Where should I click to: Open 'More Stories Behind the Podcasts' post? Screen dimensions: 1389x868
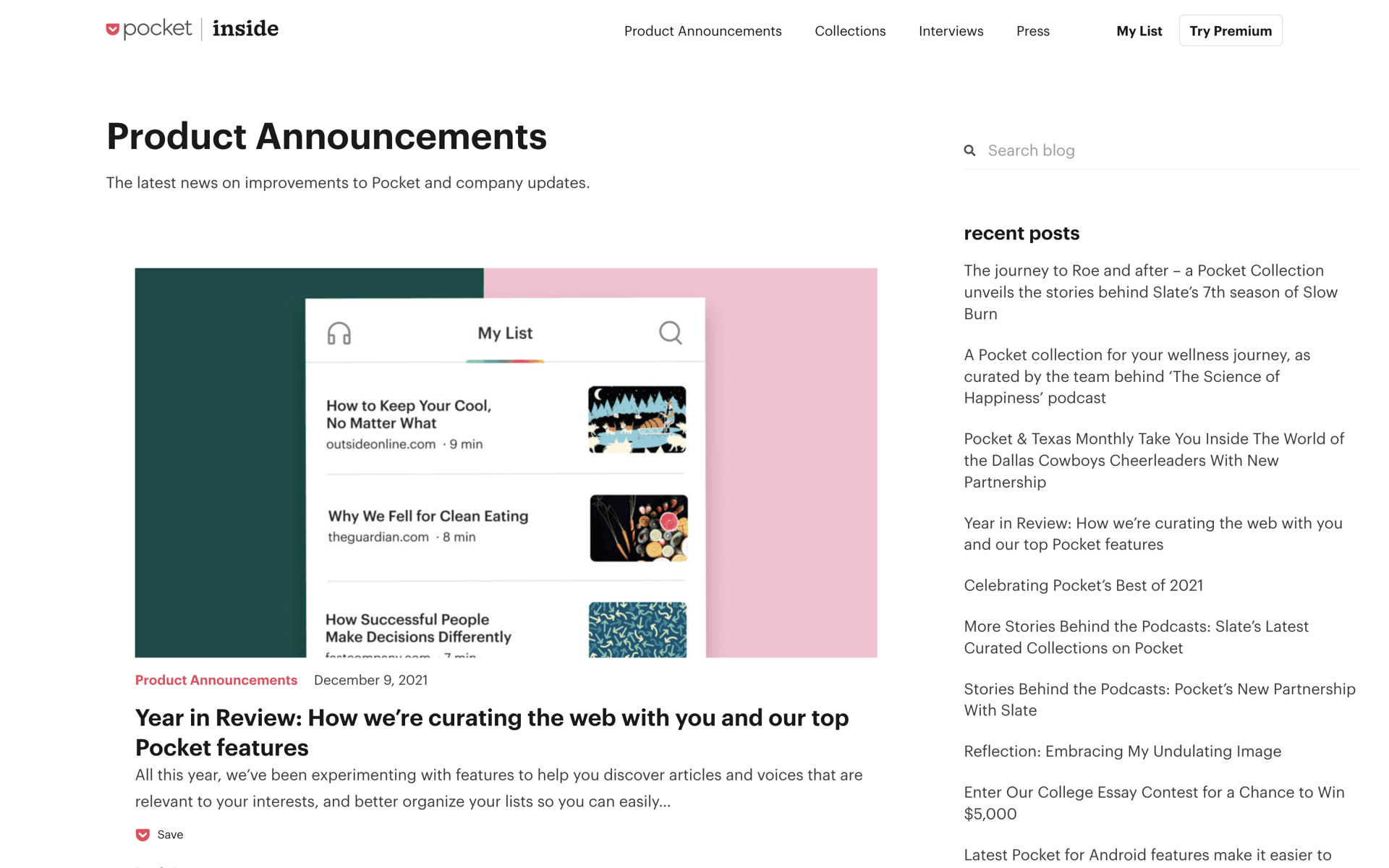click(1136, 637)
